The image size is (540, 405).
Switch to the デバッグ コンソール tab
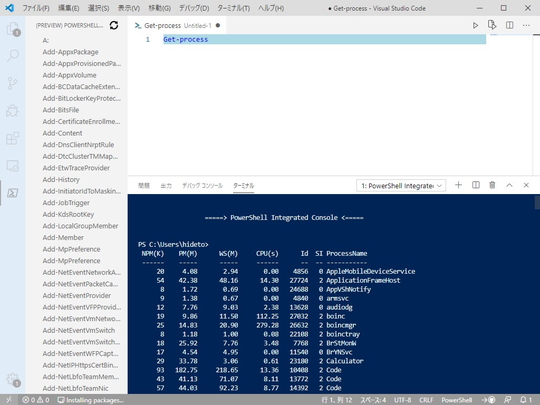[x=202, y=186]
